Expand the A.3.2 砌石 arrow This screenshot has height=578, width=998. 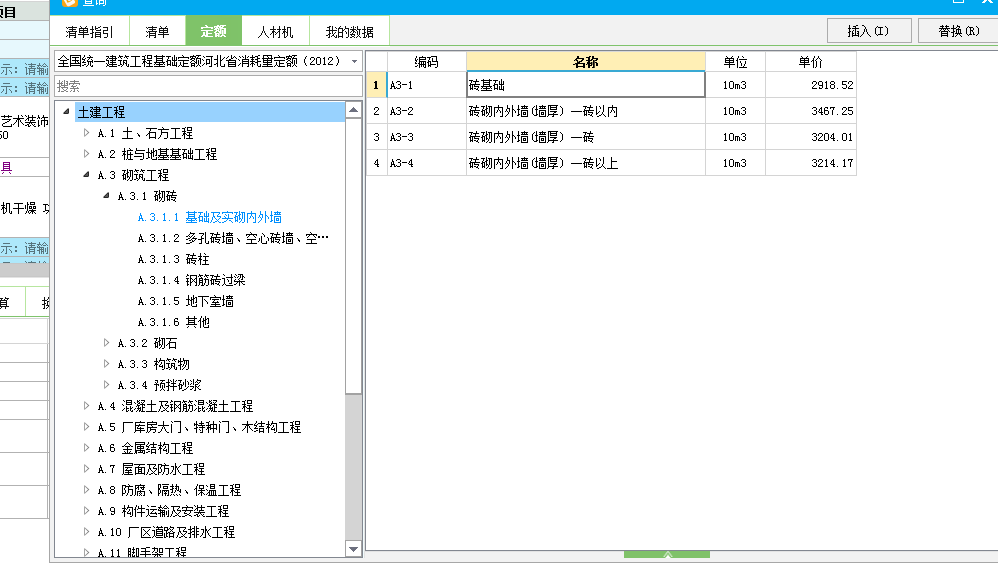click(x=106, y=342)
